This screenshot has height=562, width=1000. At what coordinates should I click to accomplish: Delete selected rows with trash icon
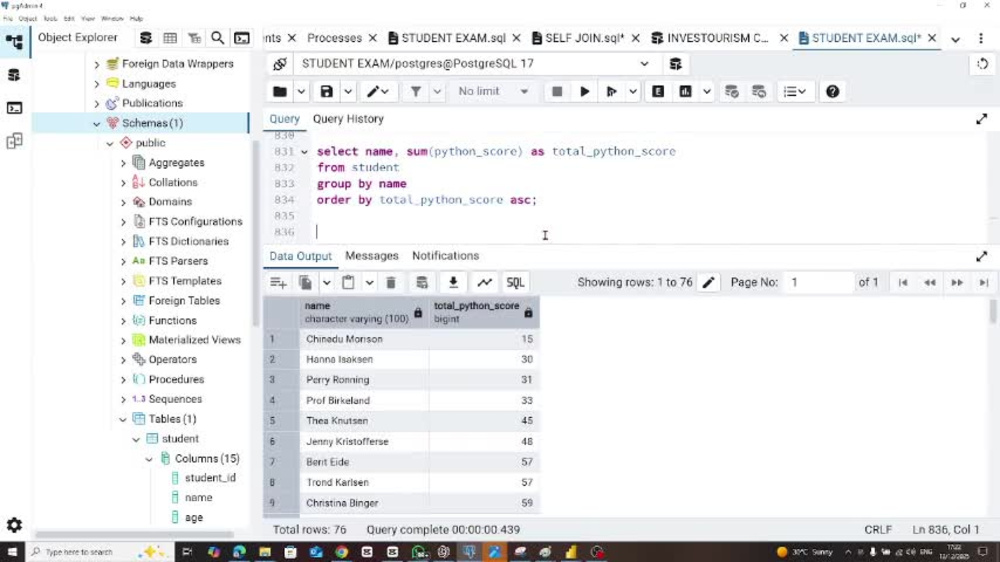tap(391, 283)
